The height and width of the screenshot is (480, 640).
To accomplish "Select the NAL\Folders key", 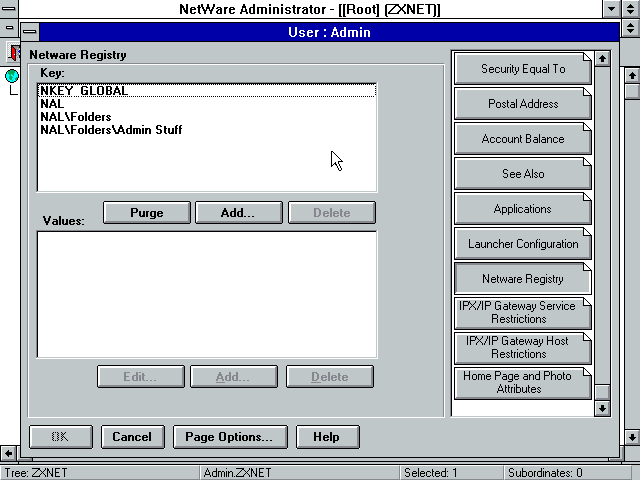I will click(207, 117).
